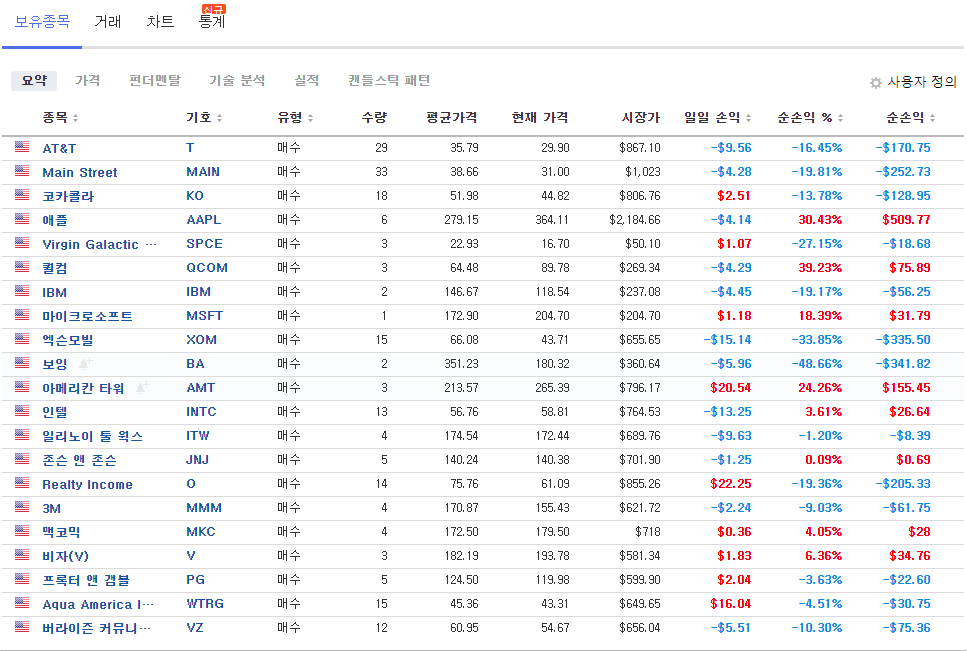This screenshot has height=651, width=967.
Task: Select the 기술 분석 sub-tab
Action: 237,80
